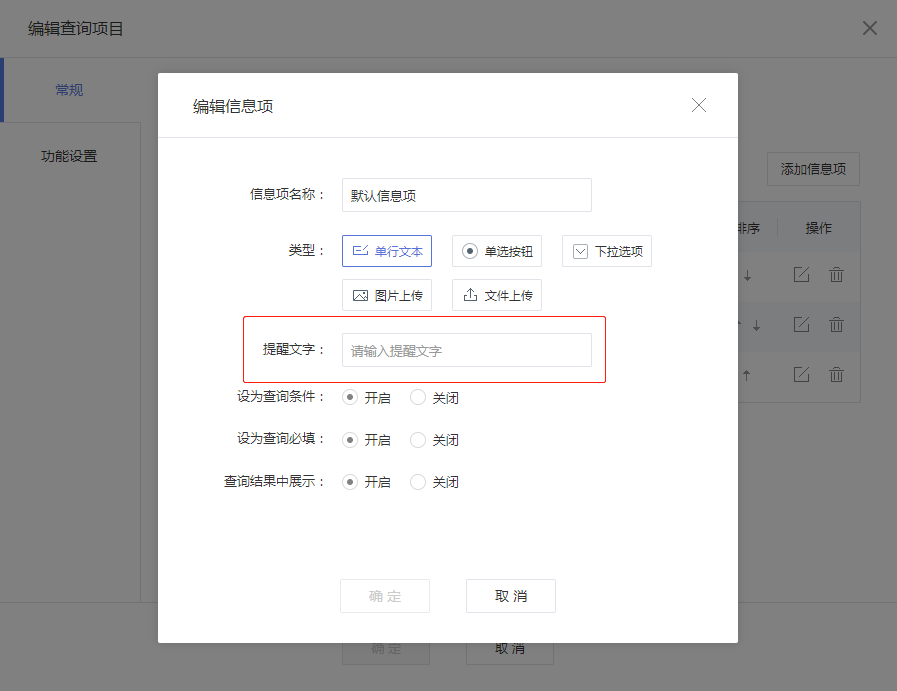Click the 信息项名称 input field
897x691 pixels.
(466, 195)
